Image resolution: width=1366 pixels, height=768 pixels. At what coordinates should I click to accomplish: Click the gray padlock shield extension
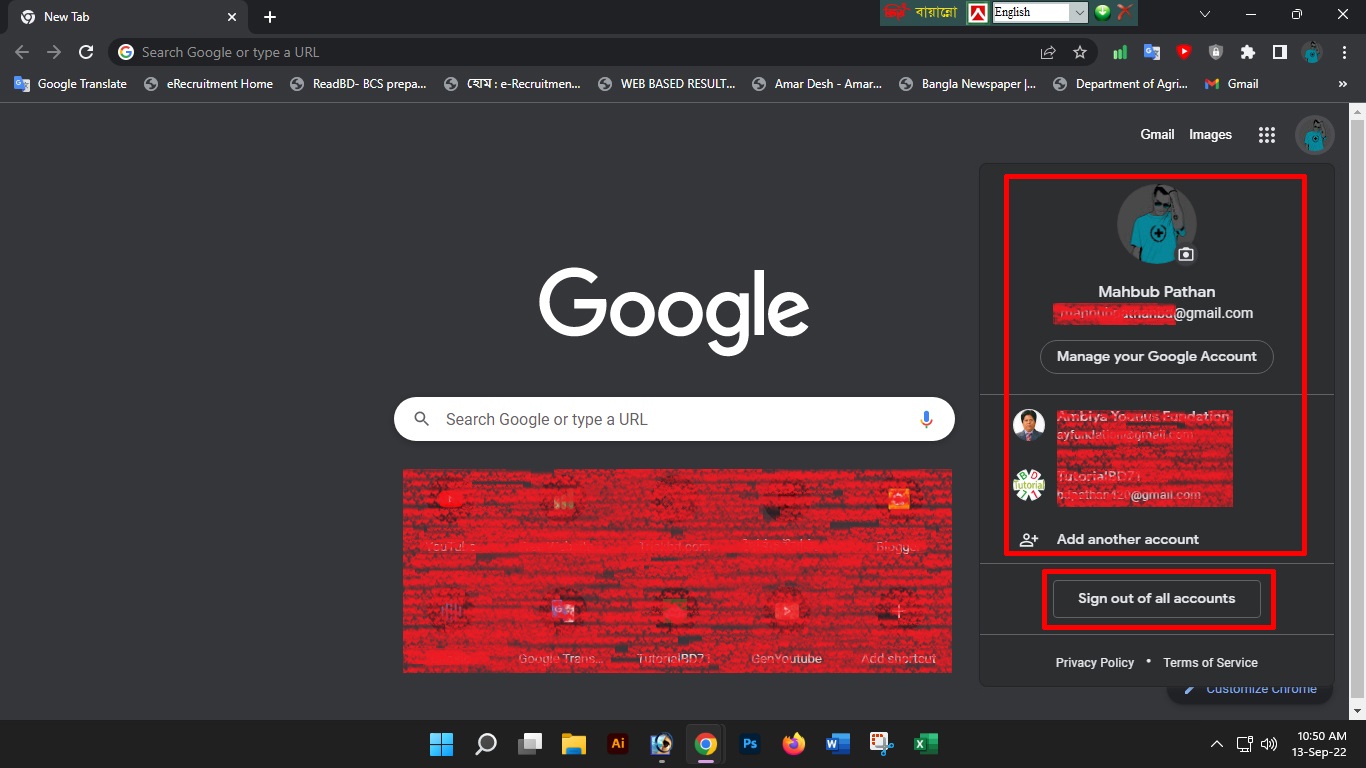1216,52
